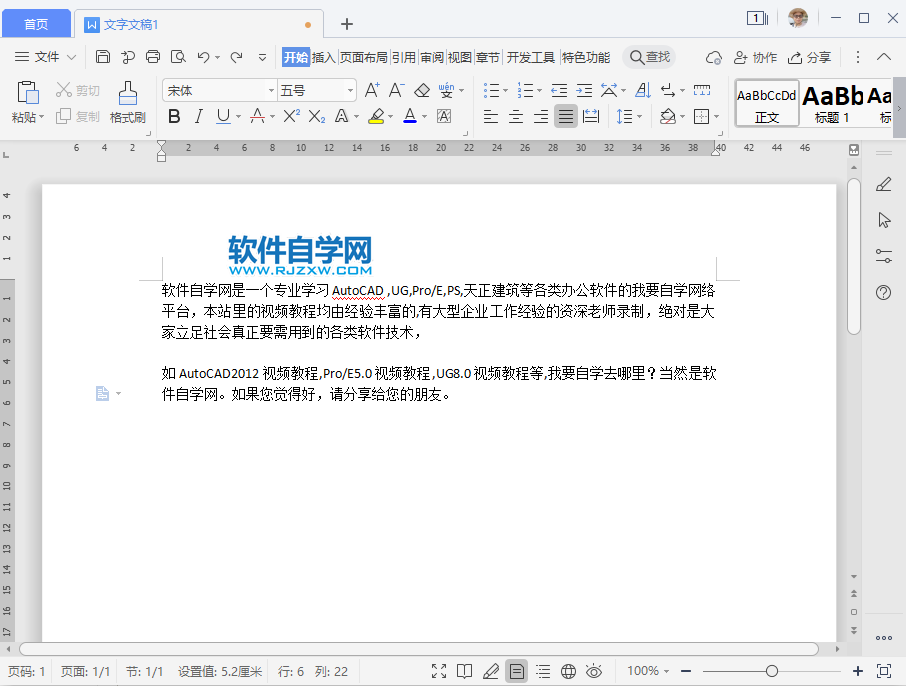The height and width of the screenshot is (686, 906).
Task: Open the Print Preview icon
Action: click(179, 57)
